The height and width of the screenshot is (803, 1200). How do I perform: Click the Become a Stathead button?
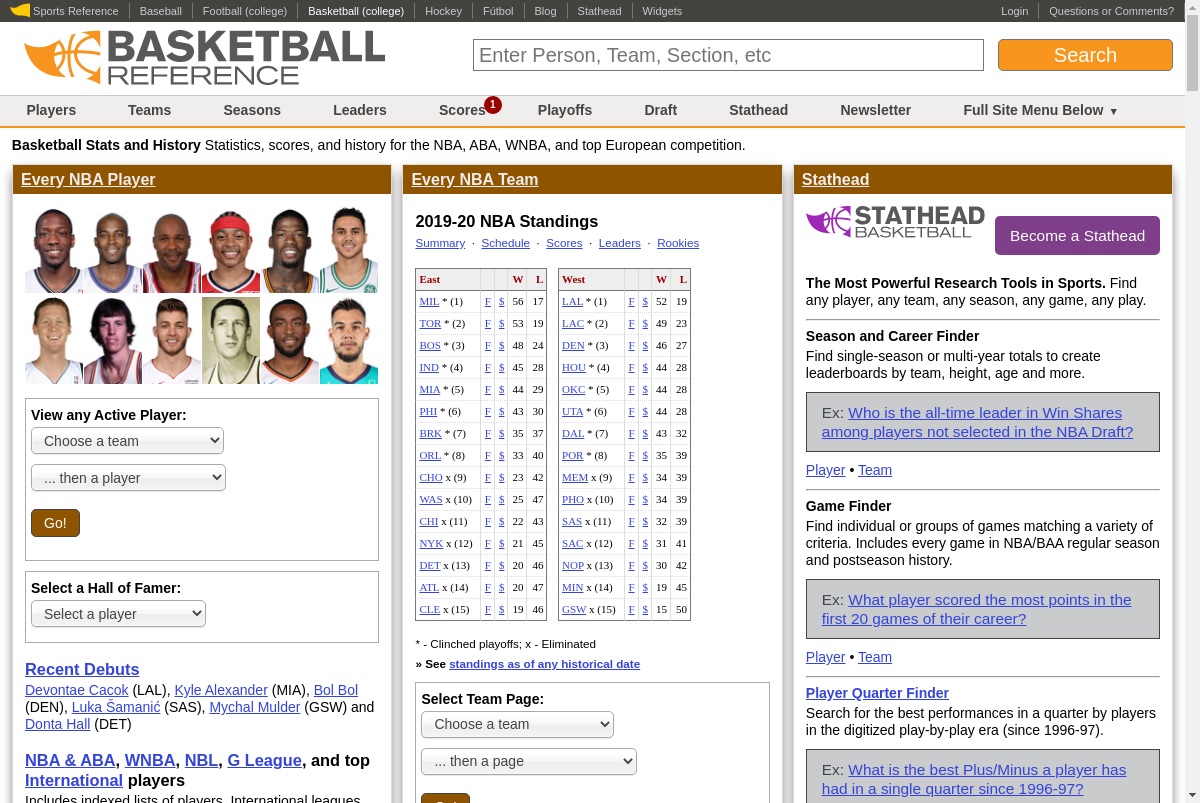(x=1077, y=236)
